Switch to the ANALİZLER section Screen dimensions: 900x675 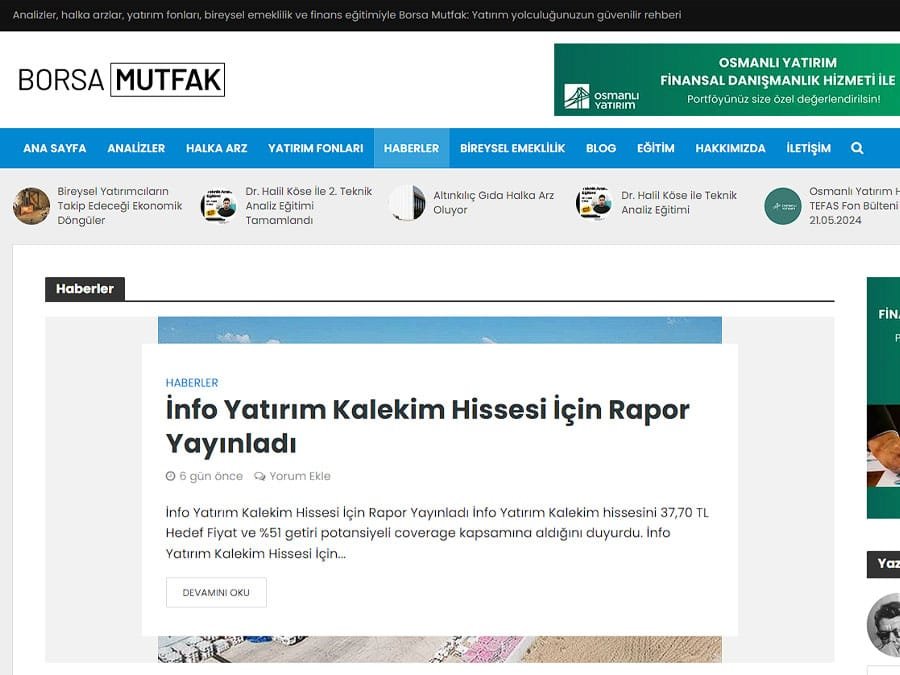137,147
